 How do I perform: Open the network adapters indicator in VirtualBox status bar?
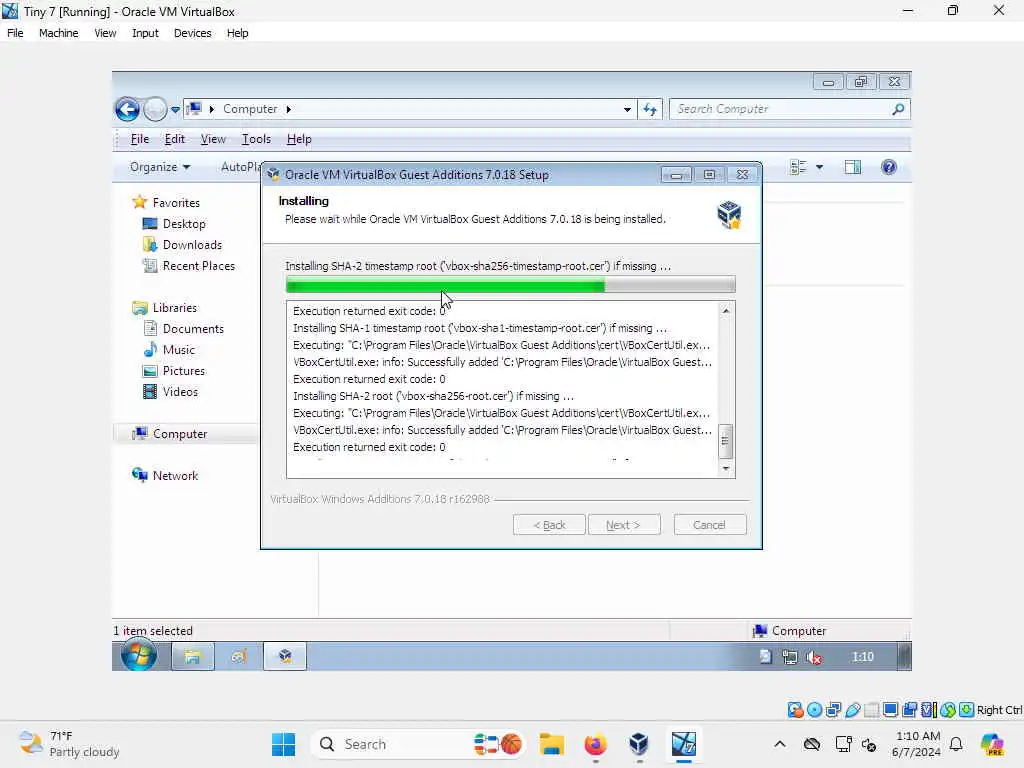coord(833,710)
